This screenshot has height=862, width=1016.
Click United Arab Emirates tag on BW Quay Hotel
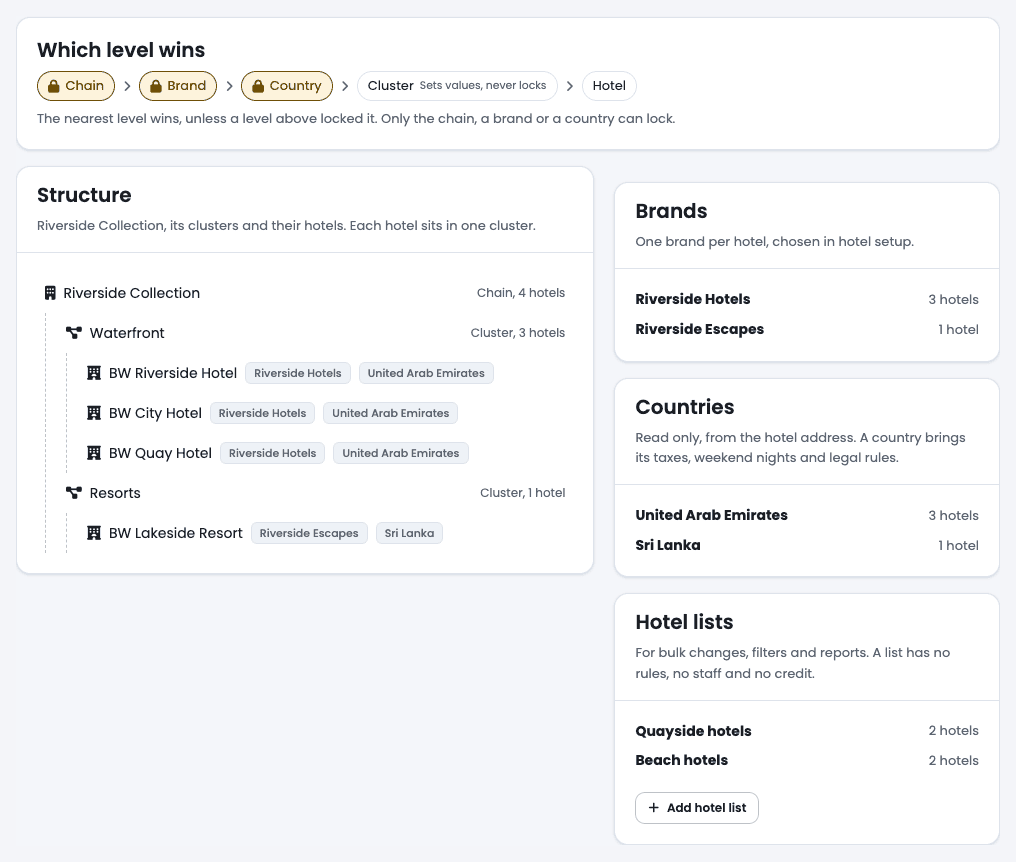coord(400,453)
